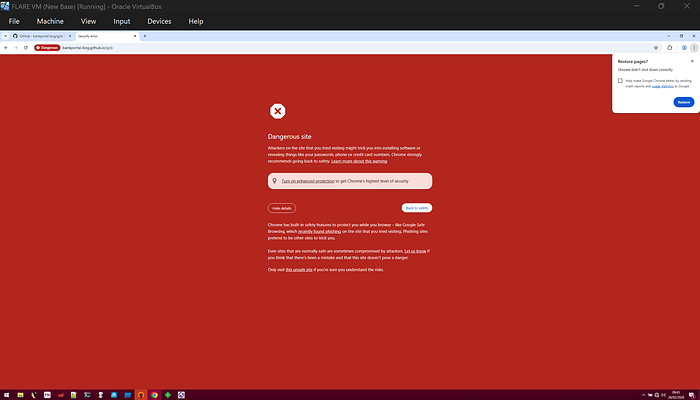The width and height of the screenshot is (700, 400).
Task: Select the Security error tab
Action: click(106, 36)
